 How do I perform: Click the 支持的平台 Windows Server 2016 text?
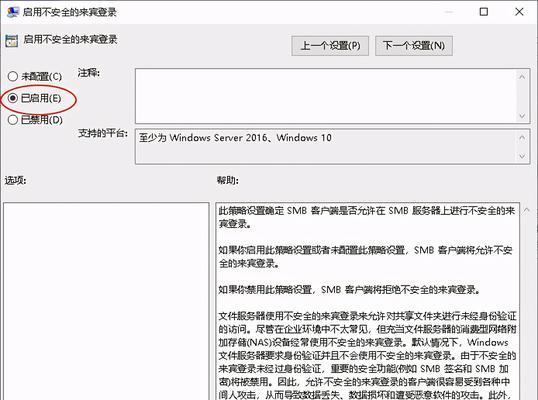click(235, 138)
